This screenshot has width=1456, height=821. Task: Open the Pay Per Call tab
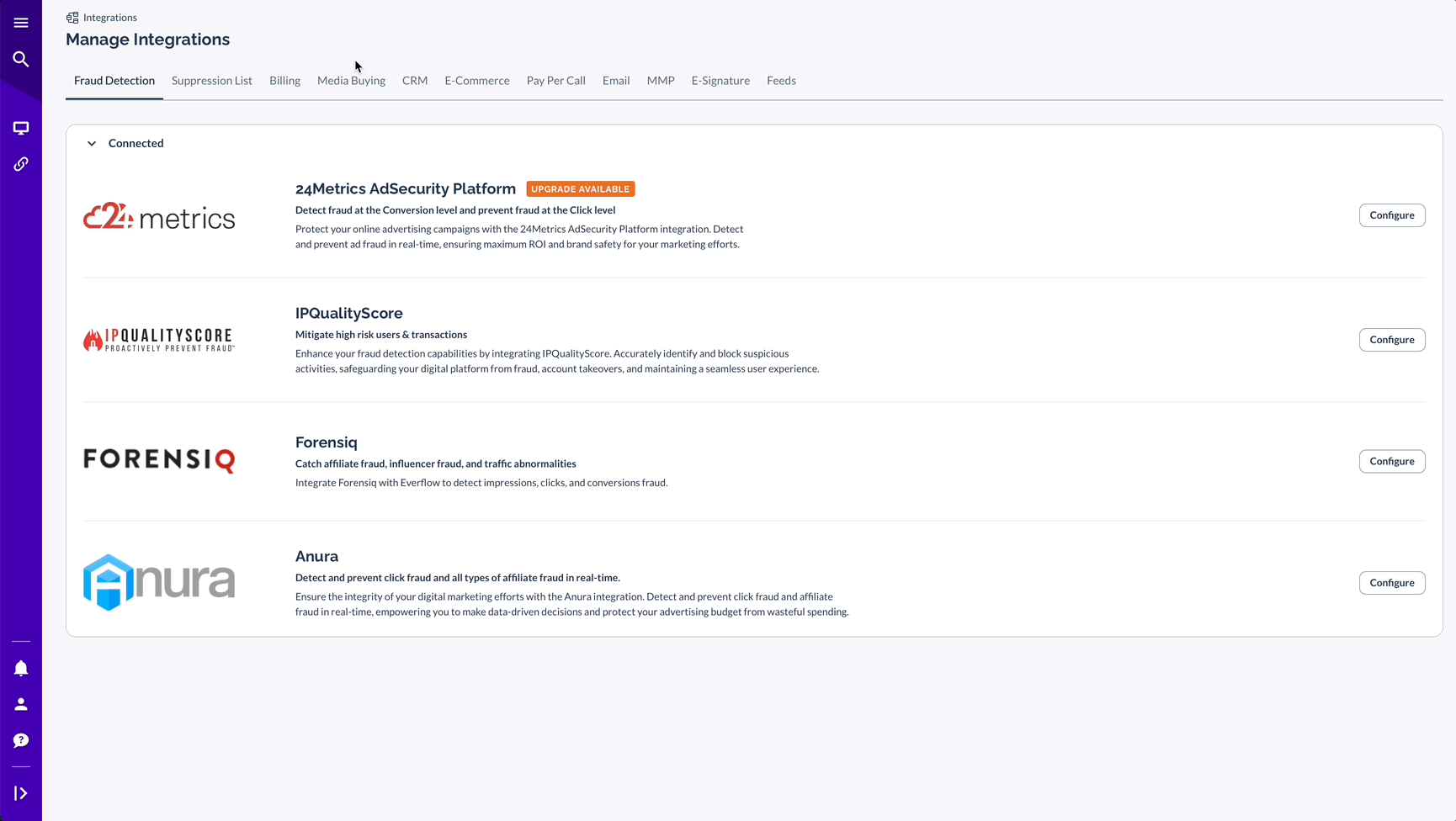coord(556,81)
